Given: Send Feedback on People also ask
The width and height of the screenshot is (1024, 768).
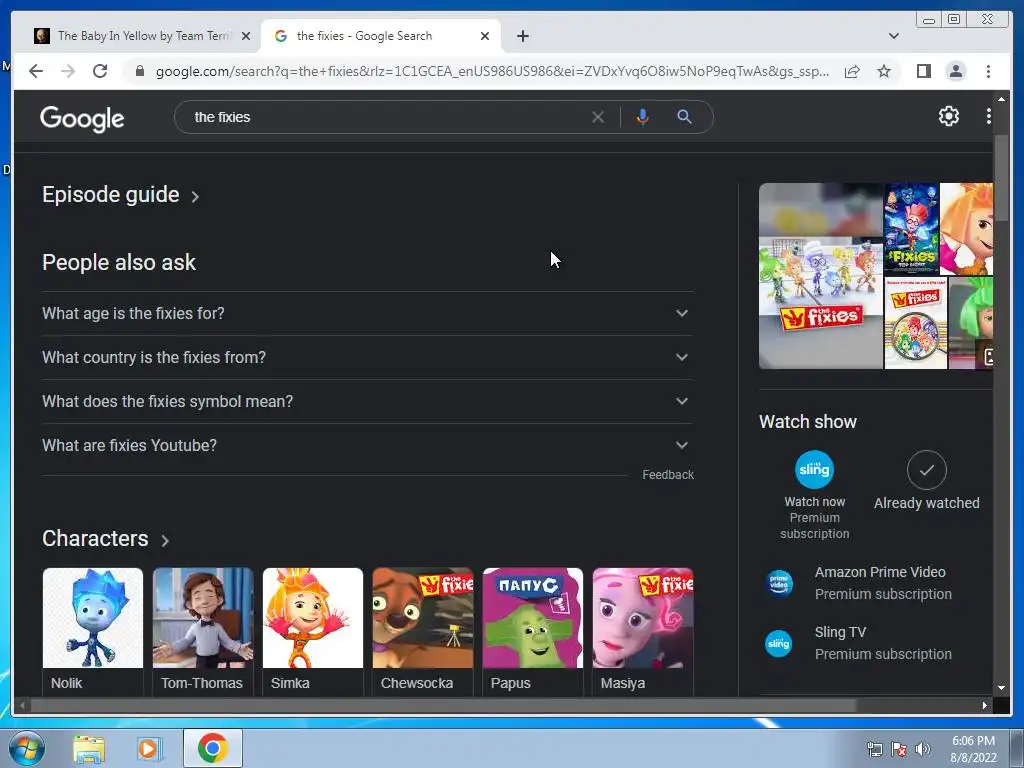Looking at the screenshot, I should [667, 475].
